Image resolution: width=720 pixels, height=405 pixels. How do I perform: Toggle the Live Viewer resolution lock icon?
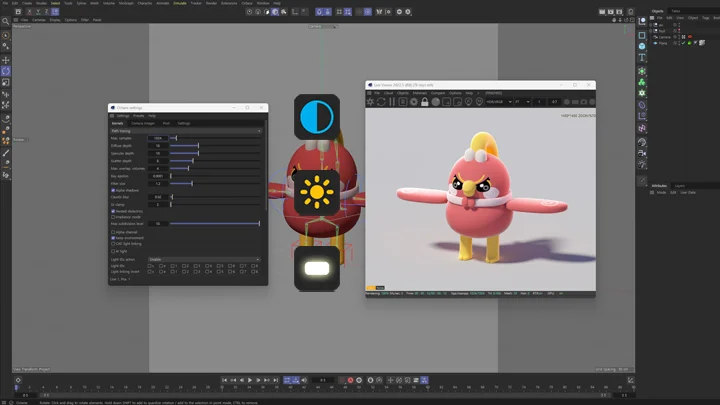click(x=425, y=102)
